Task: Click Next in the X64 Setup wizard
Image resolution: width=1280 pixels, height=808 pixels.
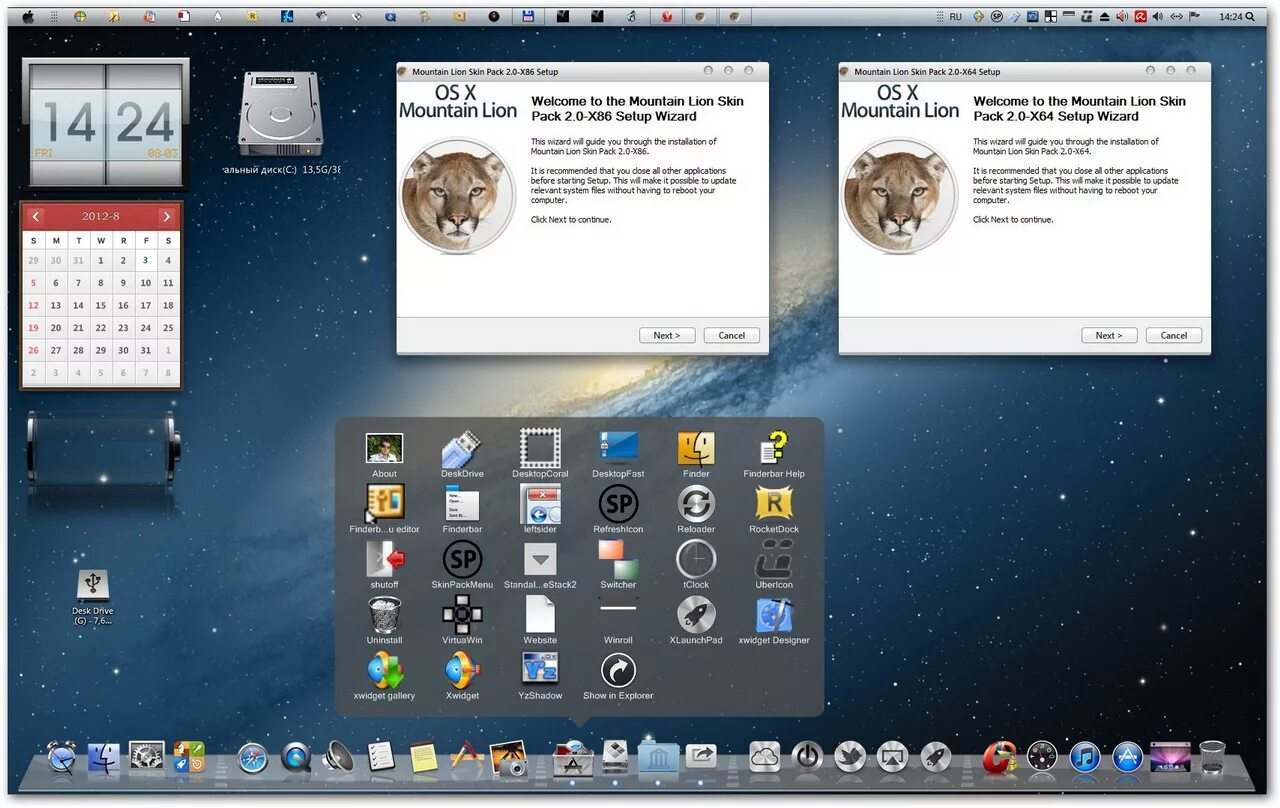Action: click(x=1109, y=335)
